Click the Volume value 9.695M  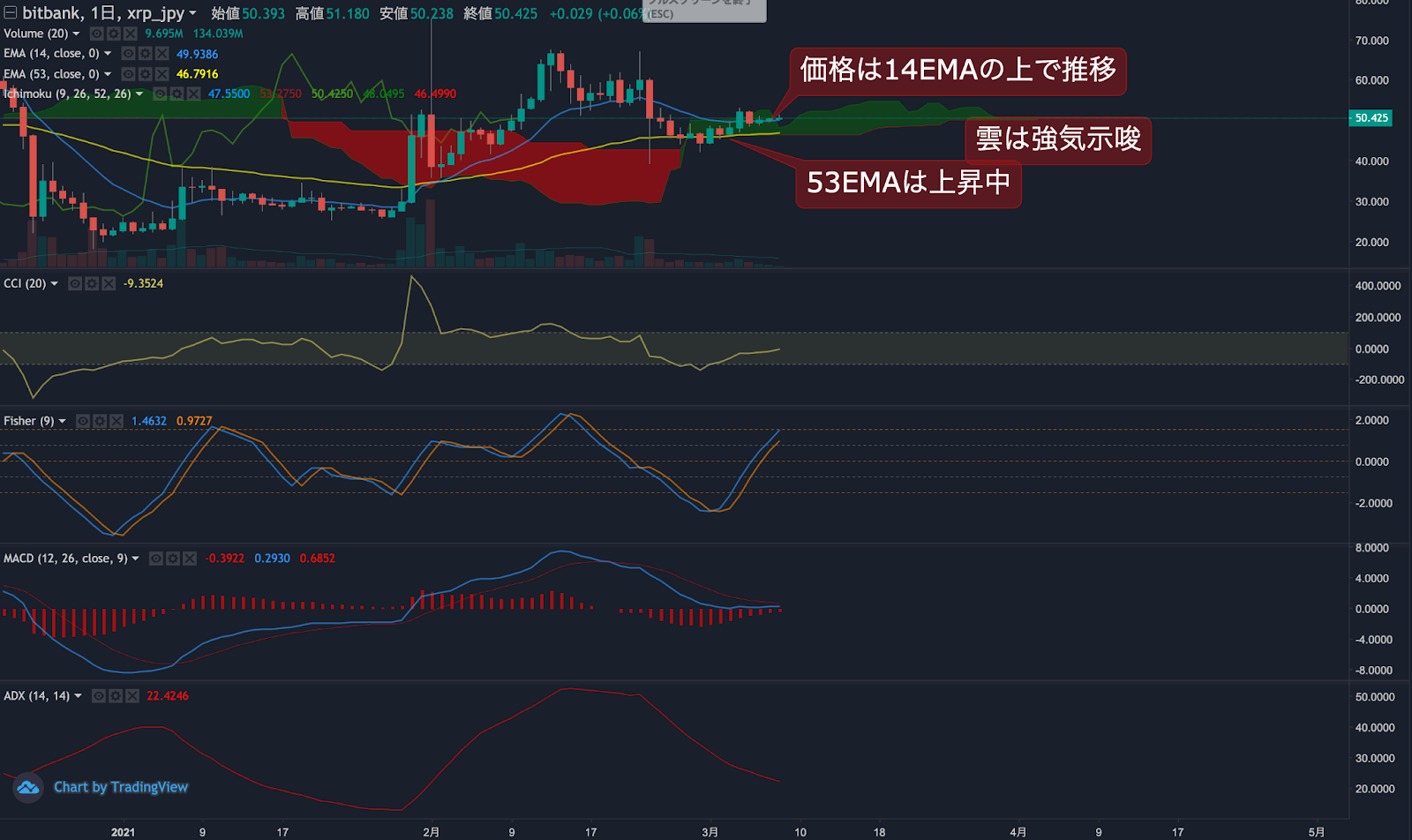click(164, 34)
